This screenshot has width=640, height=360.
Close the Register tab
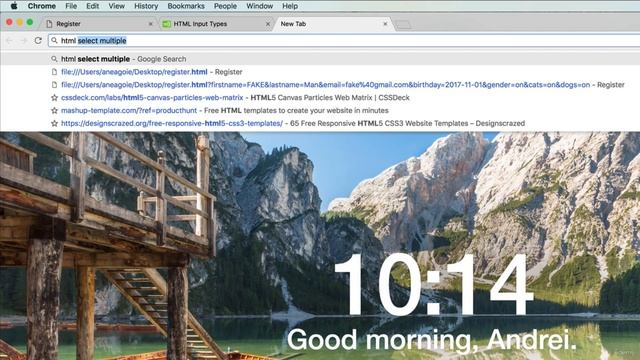[150, 24]
